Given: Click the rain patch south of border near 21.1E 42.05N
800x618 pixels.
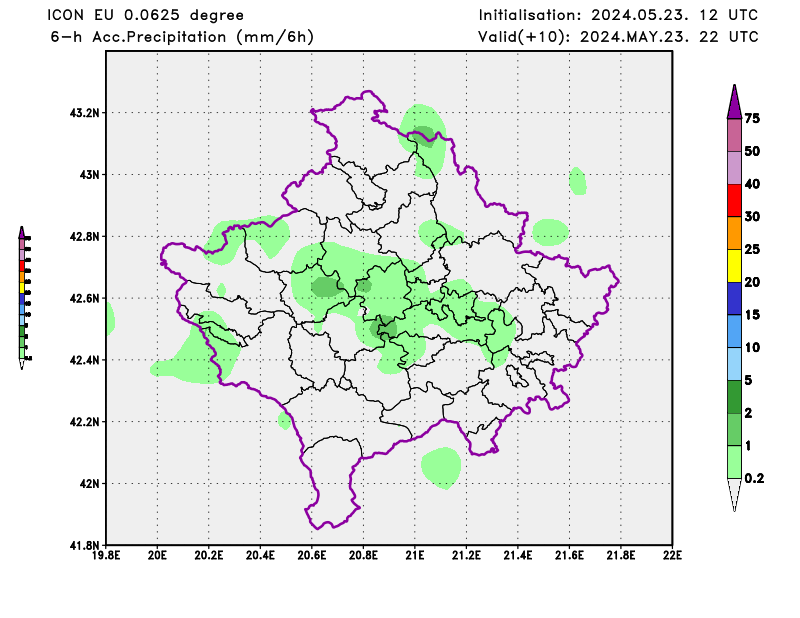Looking at the screenshot, I should tap(441, 467).
